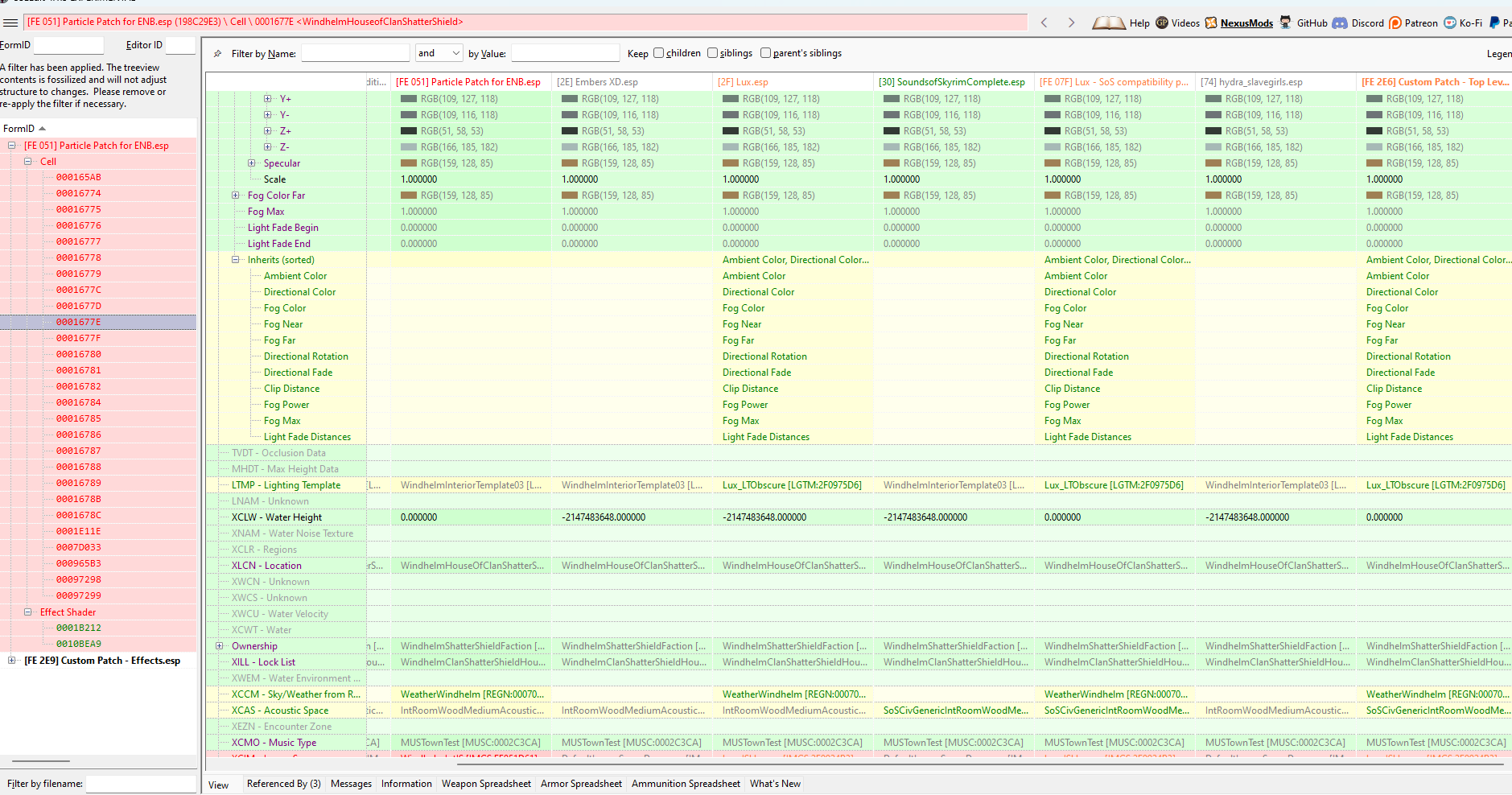Select record 0001677E in tree
The width and height of the screenshot is (1512, 795).
click(x=78, y=323)
